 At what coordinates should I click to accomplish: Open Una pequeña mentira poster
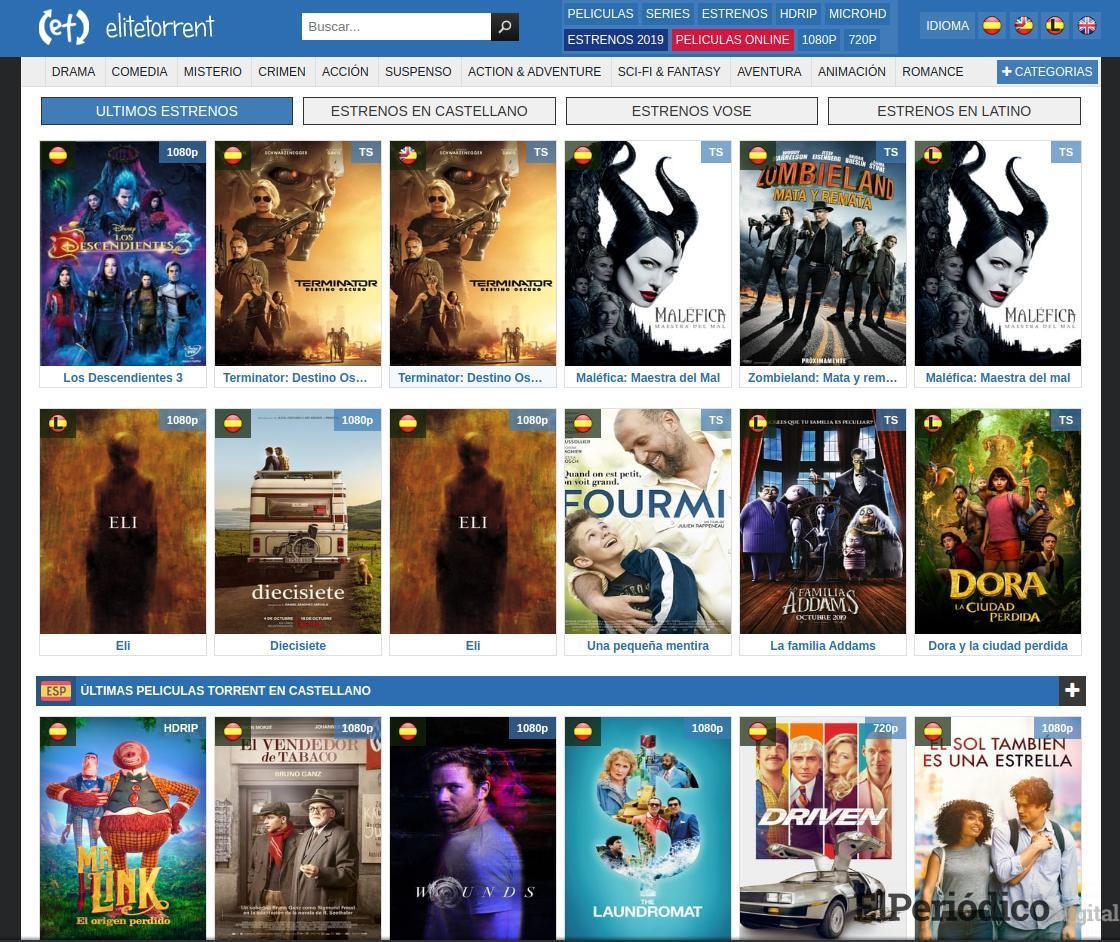[648, 521]
